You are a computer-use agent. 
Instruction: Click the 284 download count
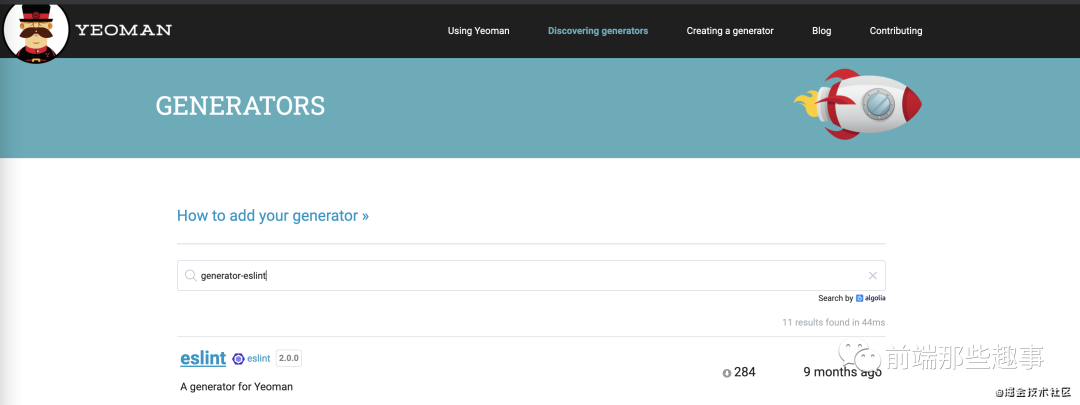tap(745, 372)
